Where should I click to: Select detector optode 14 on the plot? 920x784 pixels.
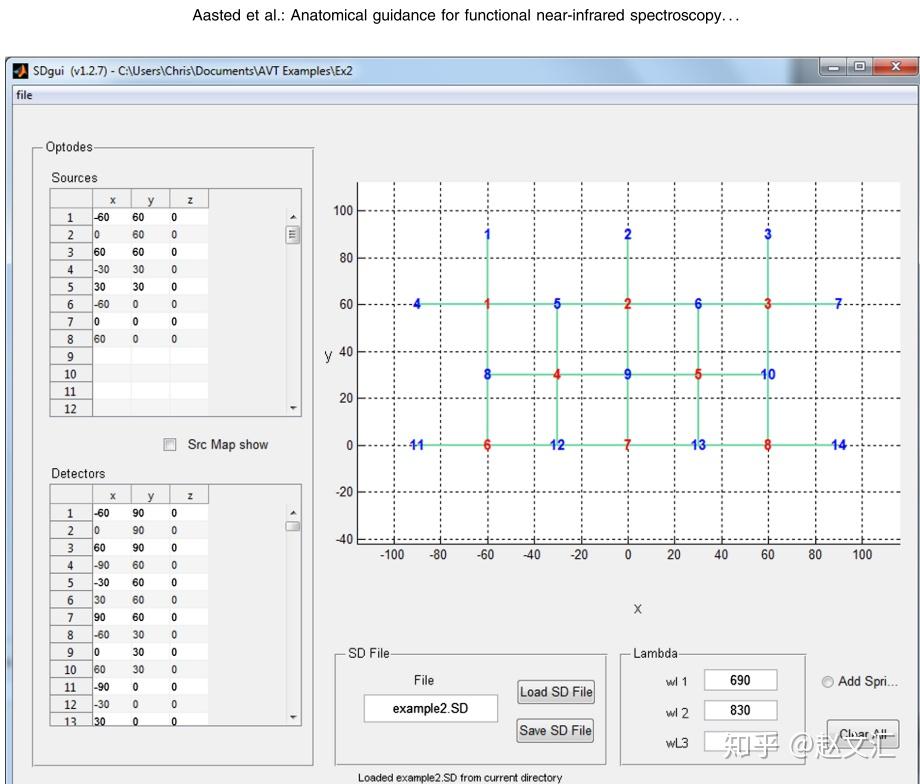(x=838, y=445)
